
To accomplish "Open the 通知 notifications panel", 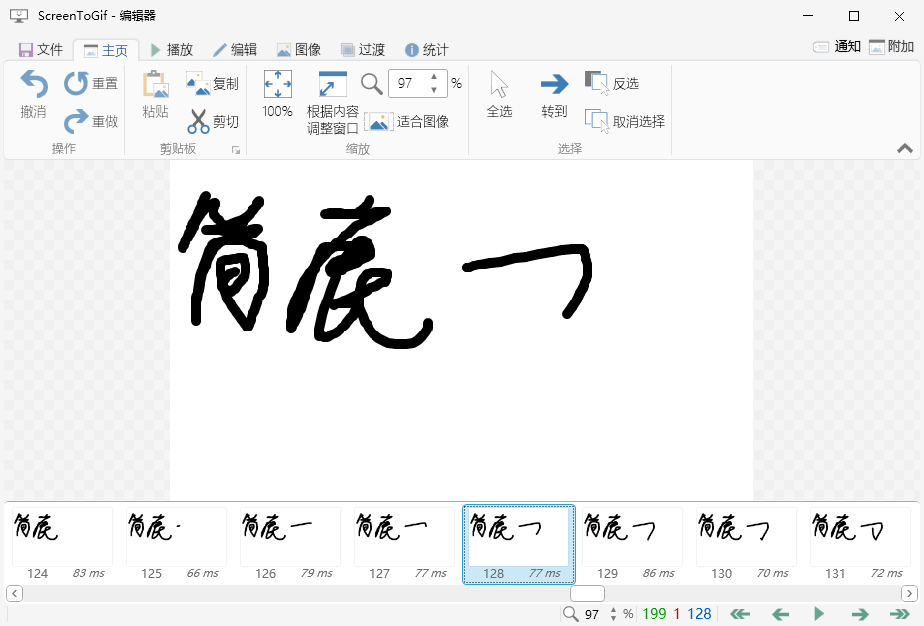I will (833, 46).
